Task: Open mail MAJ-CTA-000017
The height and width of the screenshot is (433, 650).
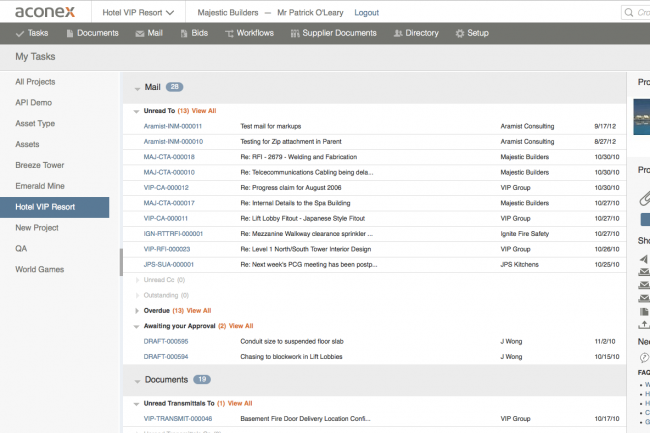Action: [169, 203]
